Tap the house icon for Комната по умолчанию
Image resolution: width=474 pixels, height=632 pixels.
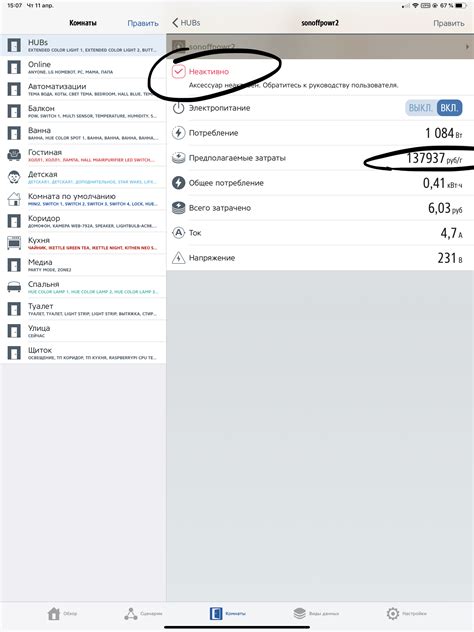pos(14,199)
